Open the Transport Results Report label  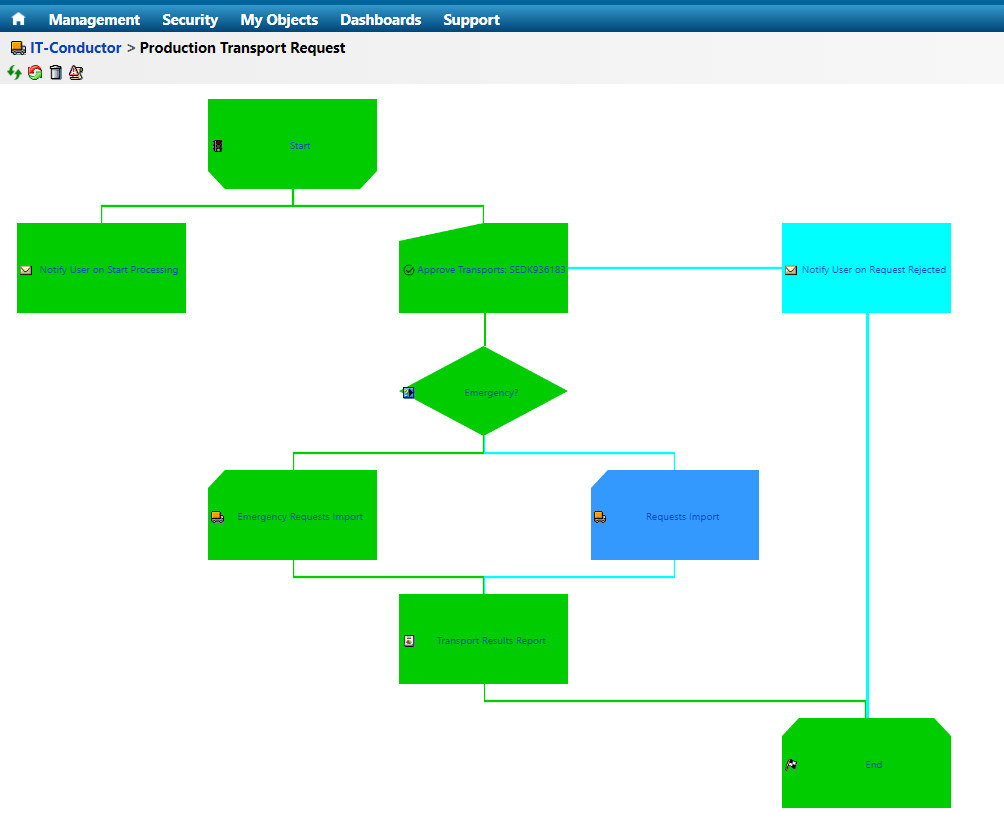click(x=491, y=640)
